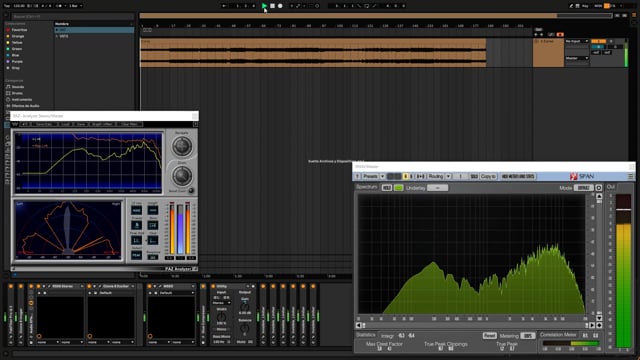Open the Metering dropdown in SPAN

(528, 336)
